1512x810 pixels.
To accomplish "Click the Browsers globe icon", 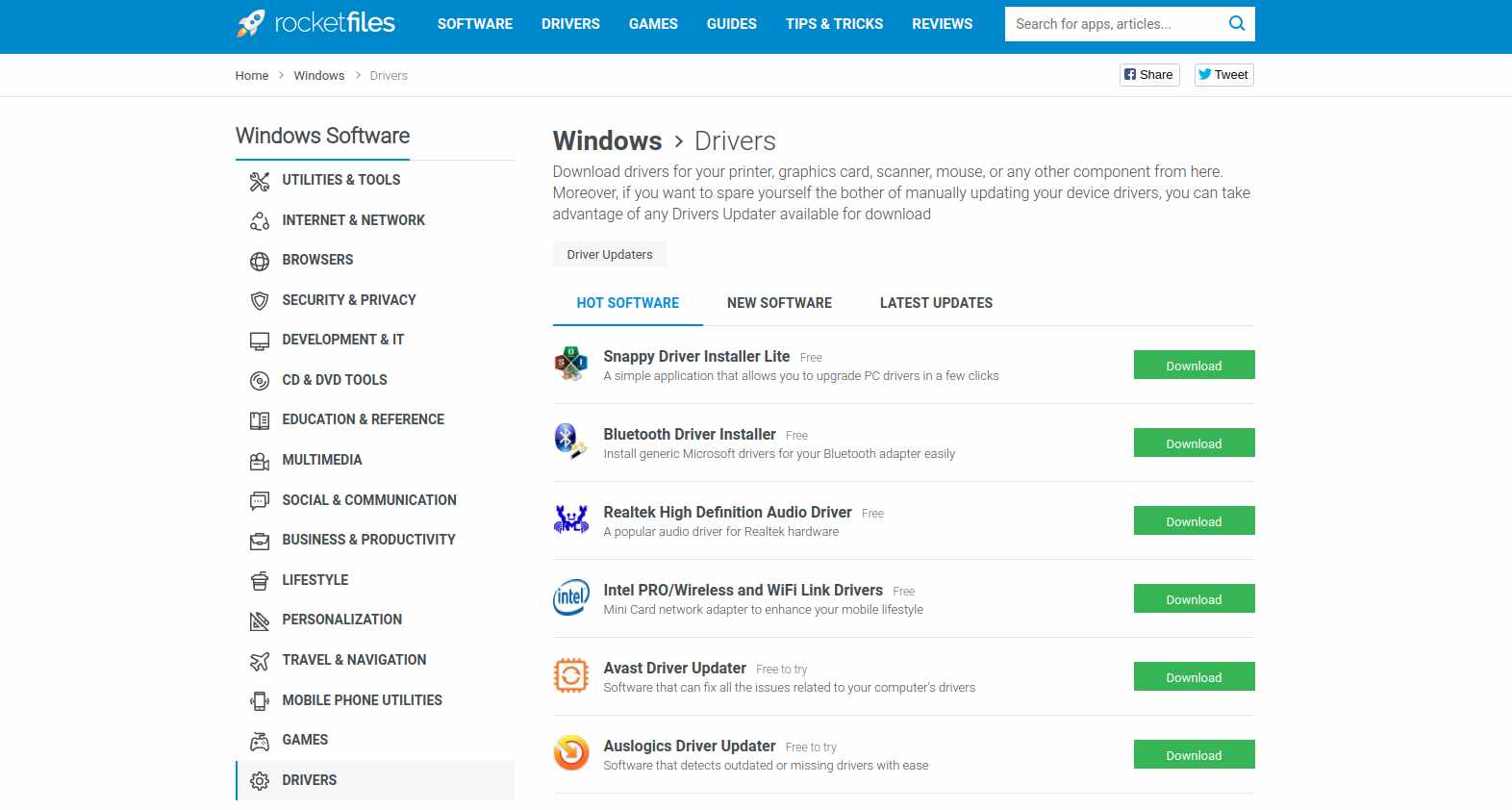I will tap(260, 261).
